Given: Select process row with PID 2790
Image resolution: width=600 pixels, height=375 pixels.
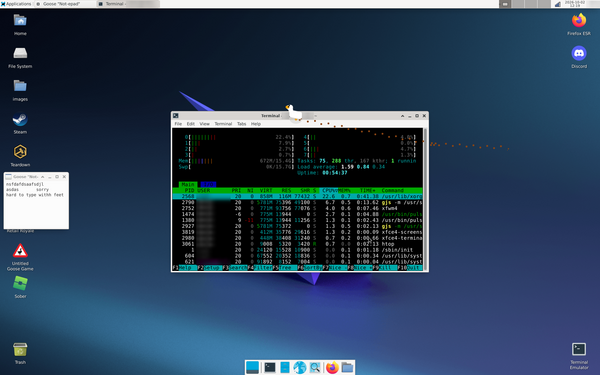Looking at the screenshot, I should coord(297,202).
